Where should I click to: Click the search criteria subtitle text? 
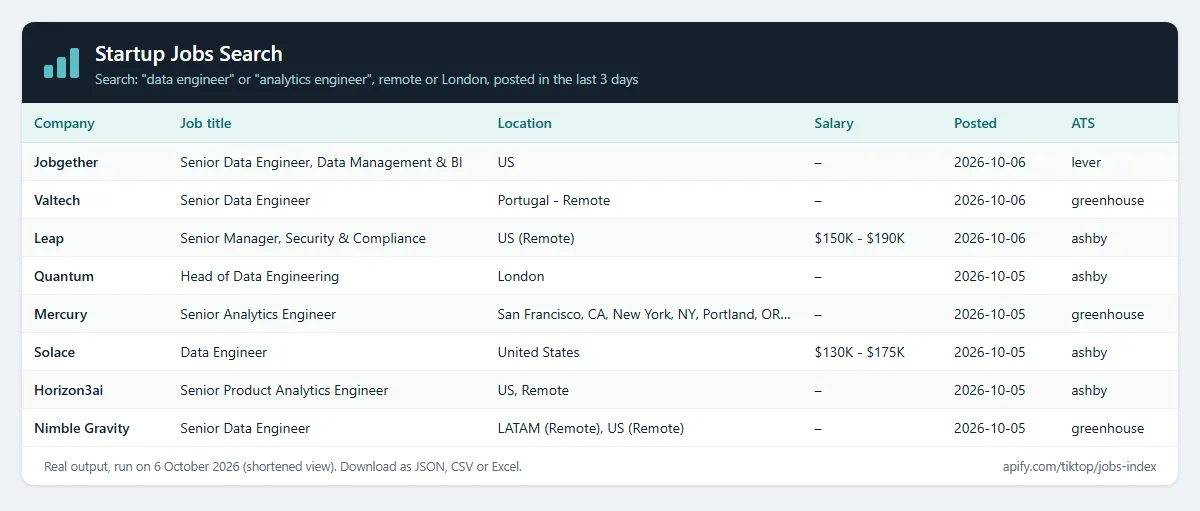click(366, 79)
